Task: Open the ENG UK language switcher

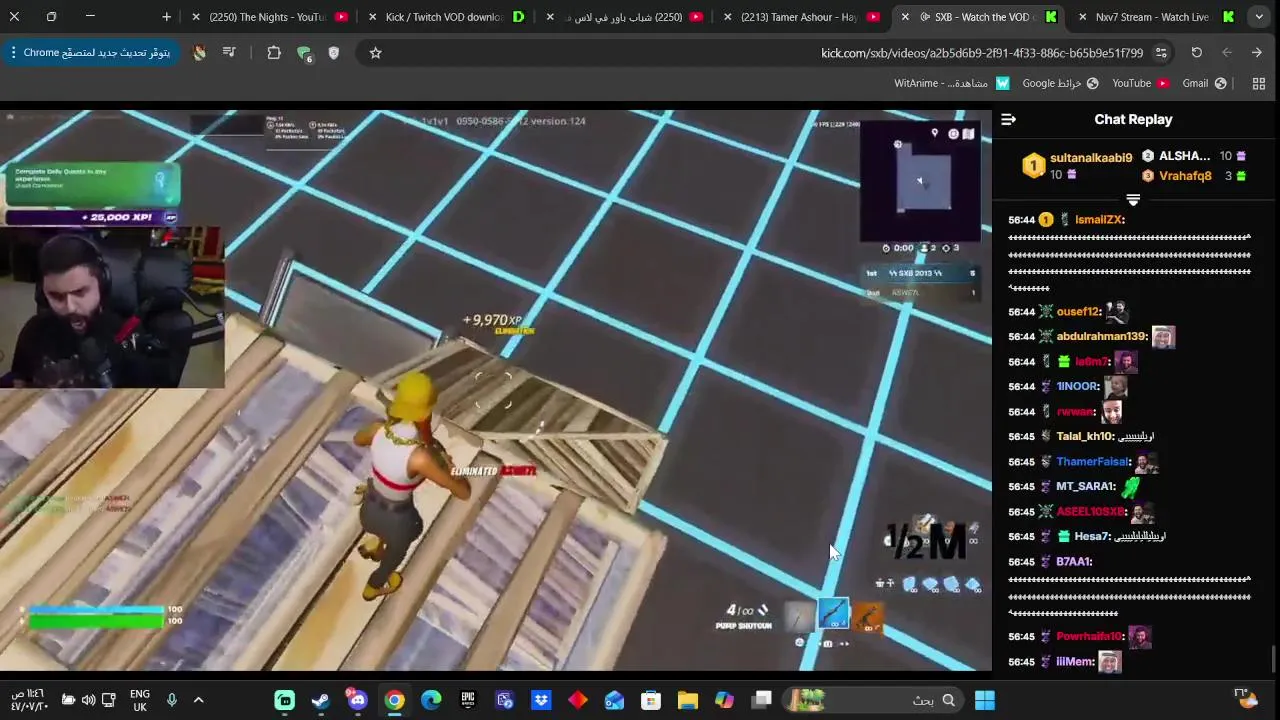Action: point(140,700)
